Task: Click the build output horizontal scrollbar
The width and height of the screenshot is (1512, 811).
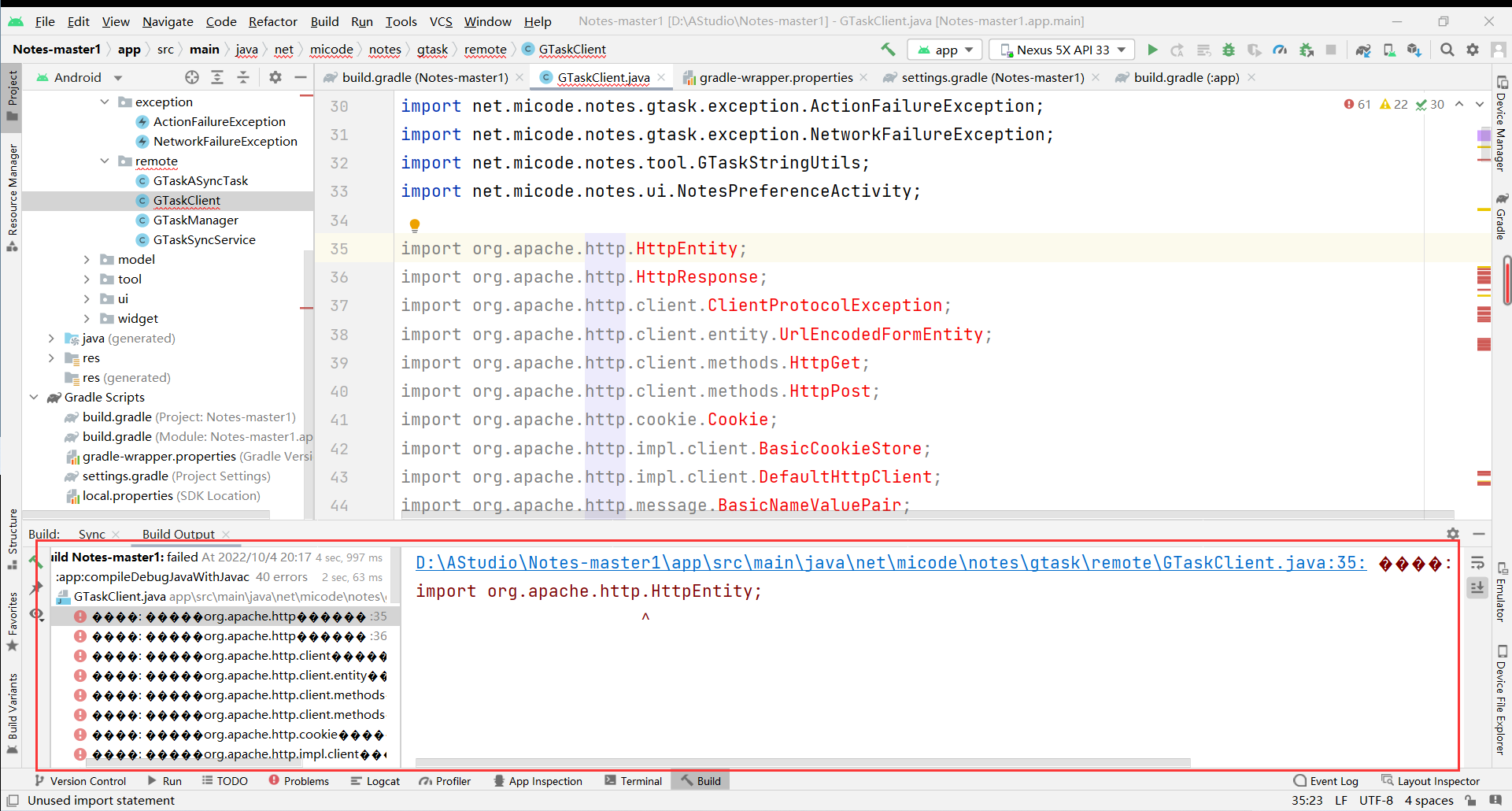Action: pyautogui.click(x=803, y=762)
